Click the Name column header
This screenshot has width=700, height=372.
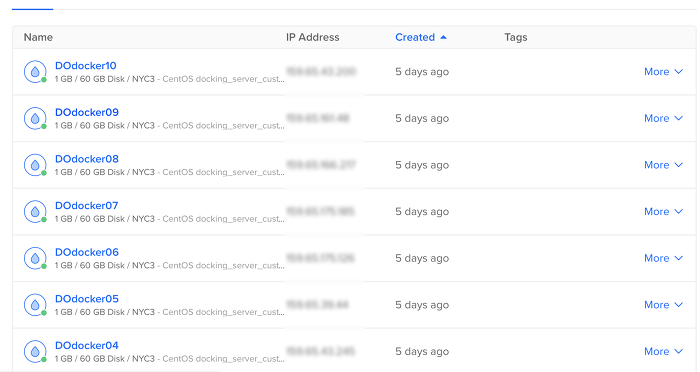(x=38, y=37)
